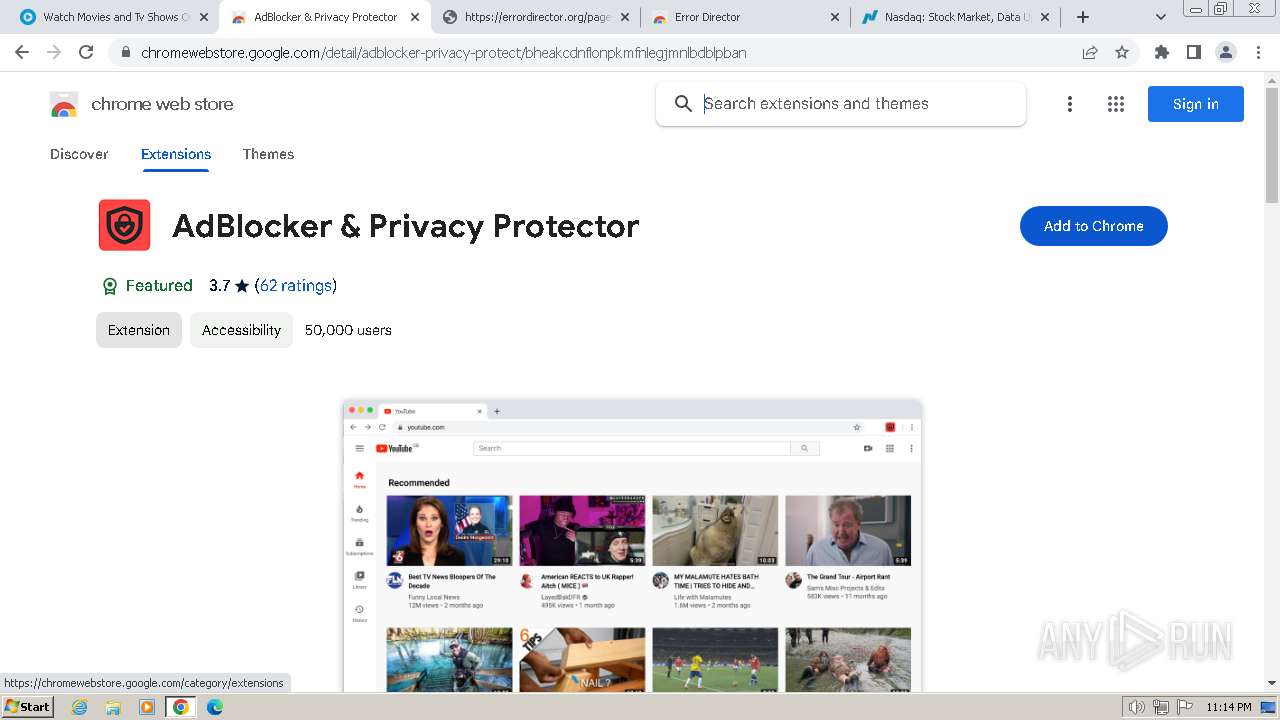Switch to the Error Director tab
This screenshot has width=1280, height=720.
[746, 17]
